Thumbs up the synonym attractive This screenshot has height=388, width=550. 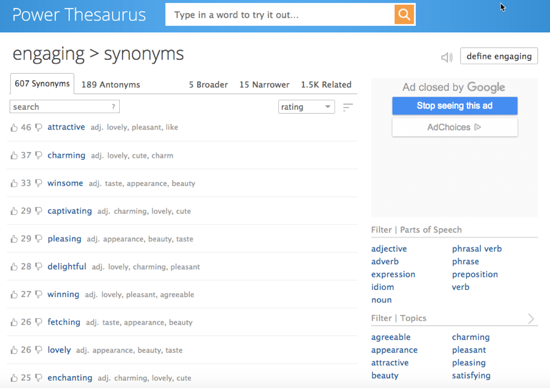click(14, 128)
